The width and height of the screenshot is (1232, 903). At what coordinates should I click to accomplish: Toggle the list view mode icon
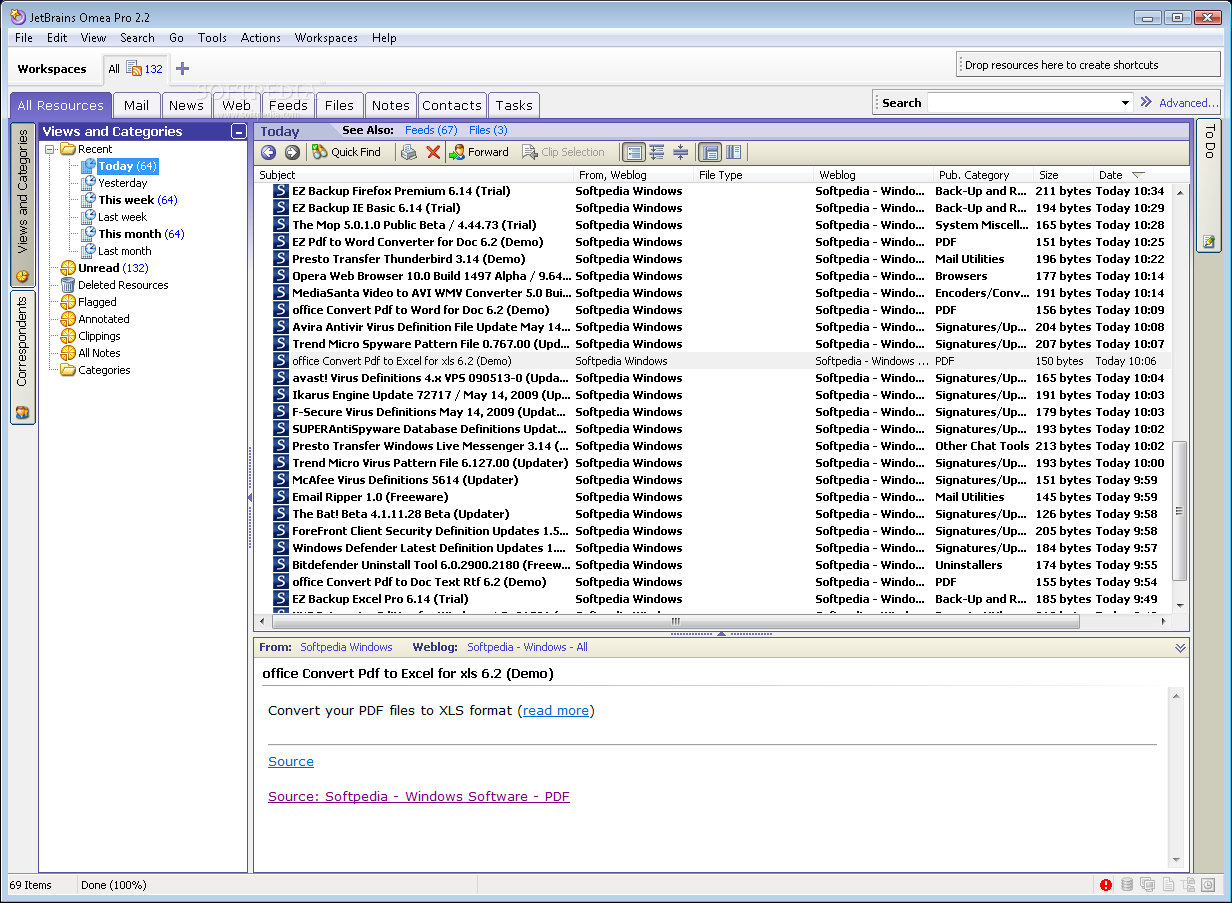[633, 152]
